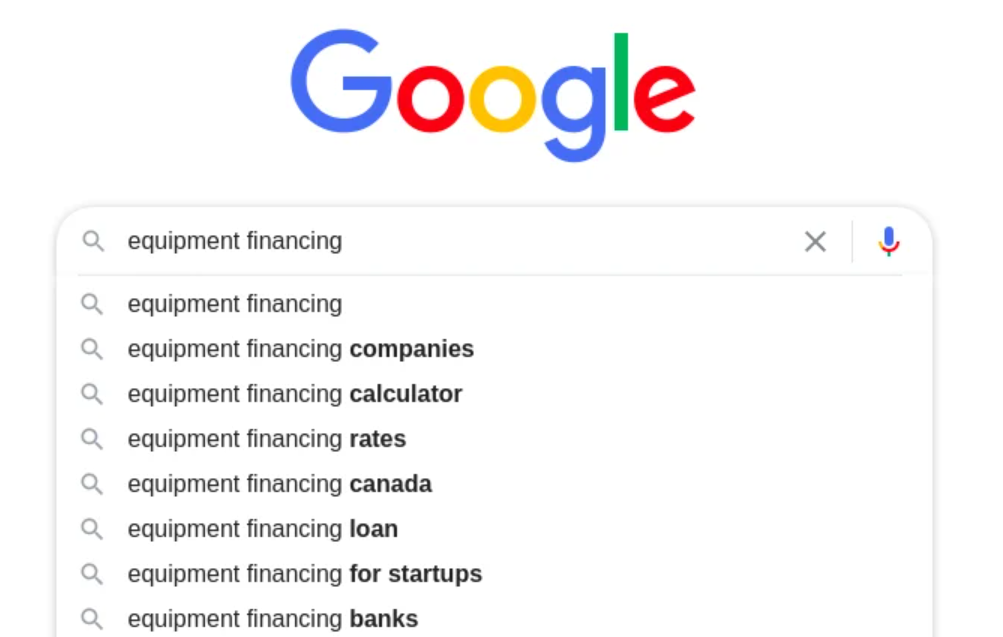Select the 'equipment financing companies' suggestion
Viewport: 1003px width, 637px height.
300,349
